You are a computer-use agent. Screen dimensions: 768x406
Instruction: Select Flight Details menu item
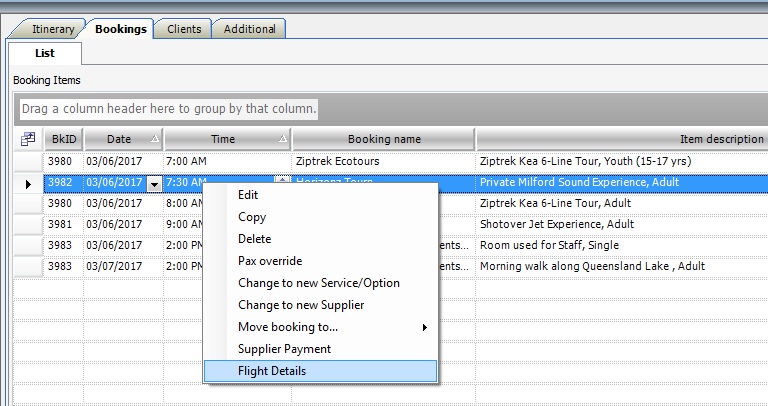[x=272, y=371]
